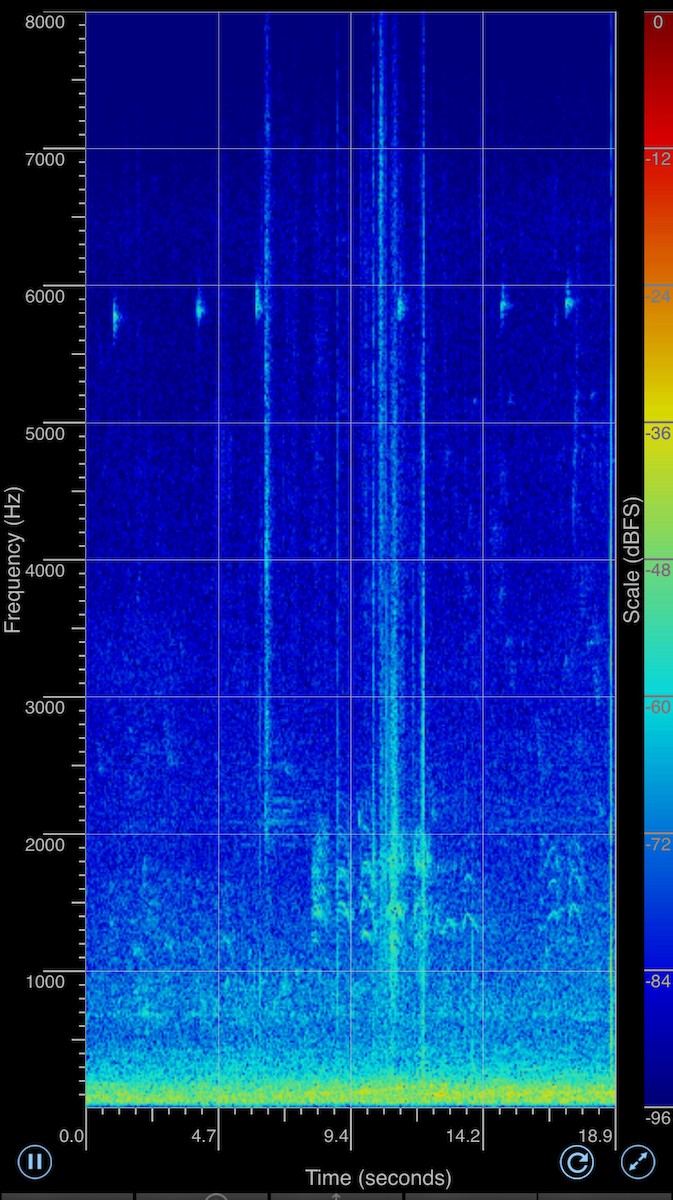Viewport: 673px width, 1200px height.
Task: Tap the 4.7 seconds time label
Action: coord(204,1136)
